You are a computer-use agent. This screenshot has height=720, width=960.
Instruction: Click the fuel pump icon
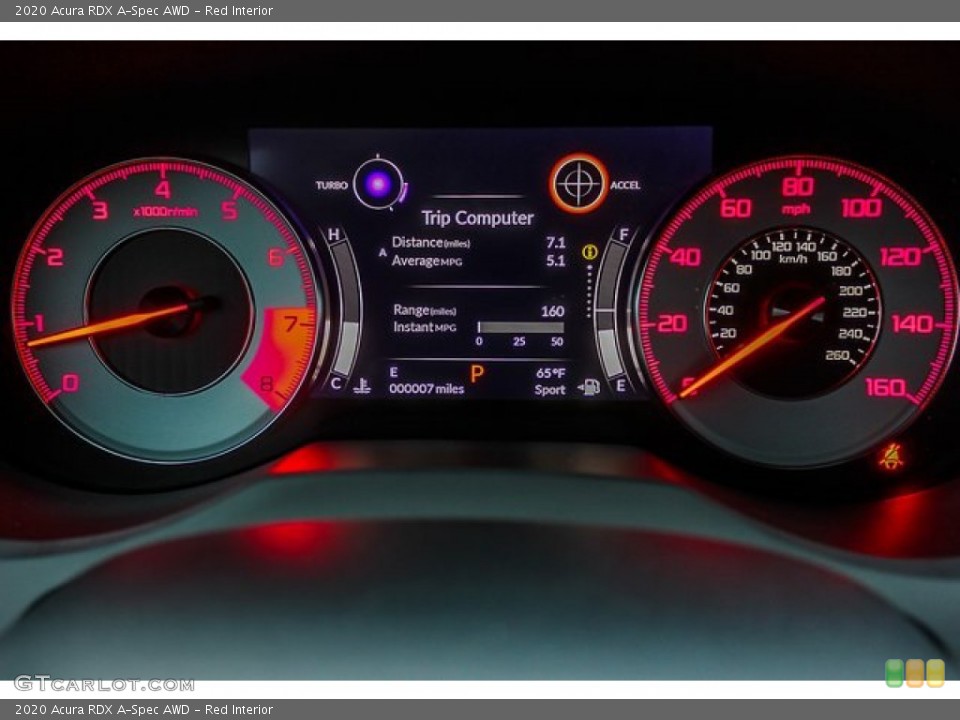point(589,387)
